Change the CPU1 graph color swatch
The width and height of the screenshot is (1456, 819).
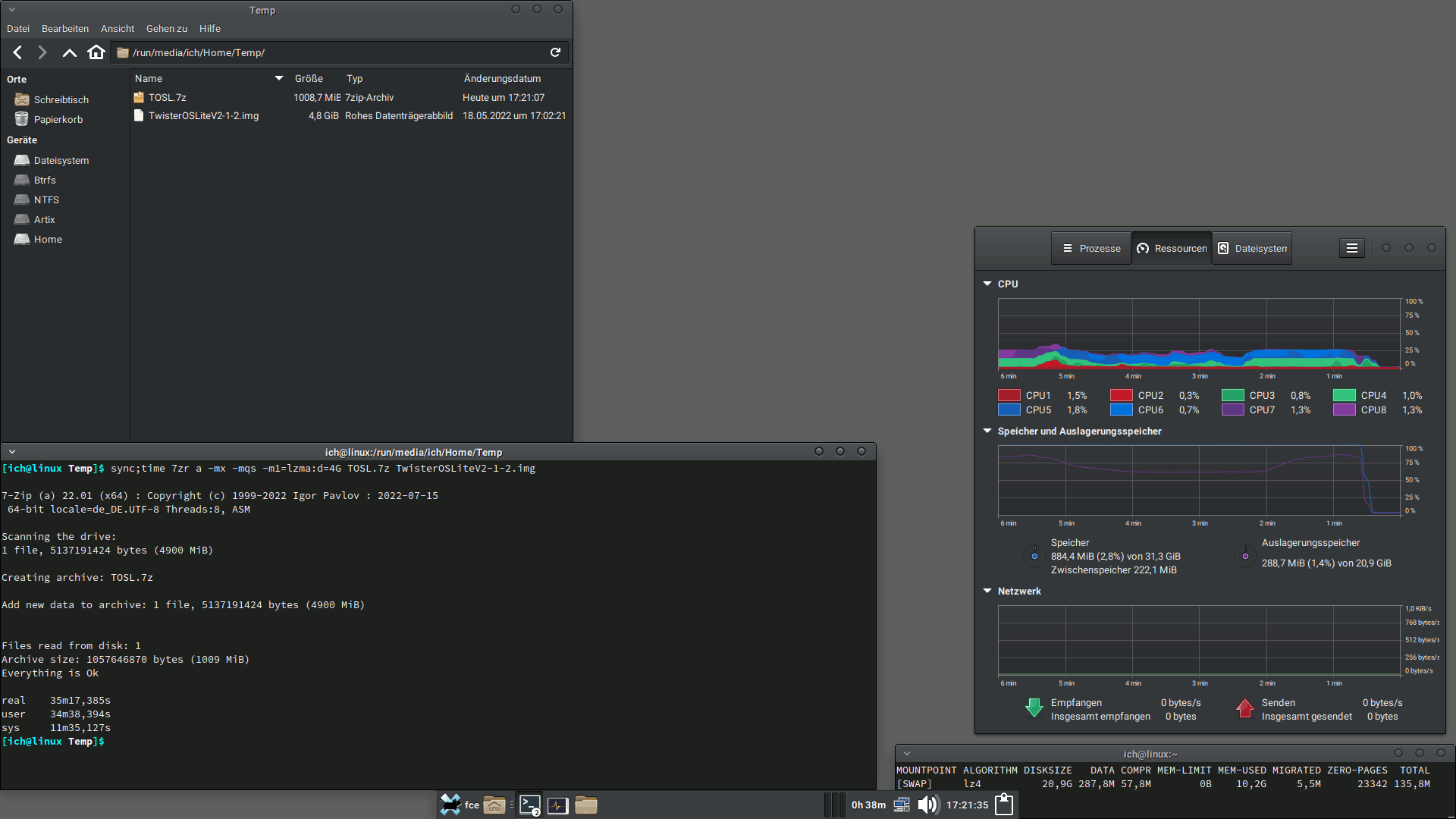coord(1009,395)
